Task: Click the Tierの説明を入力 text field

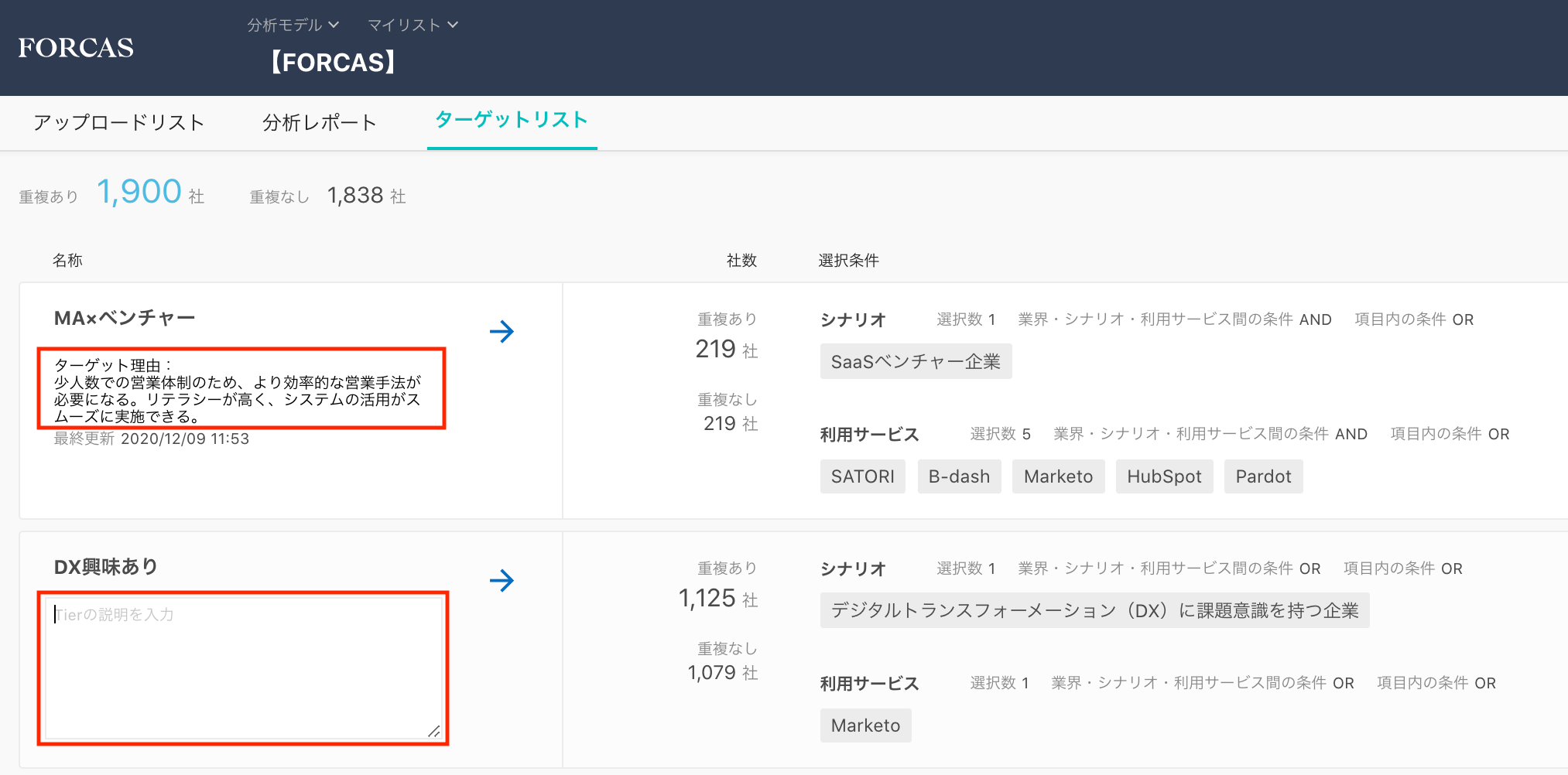Action: (242, 667)
